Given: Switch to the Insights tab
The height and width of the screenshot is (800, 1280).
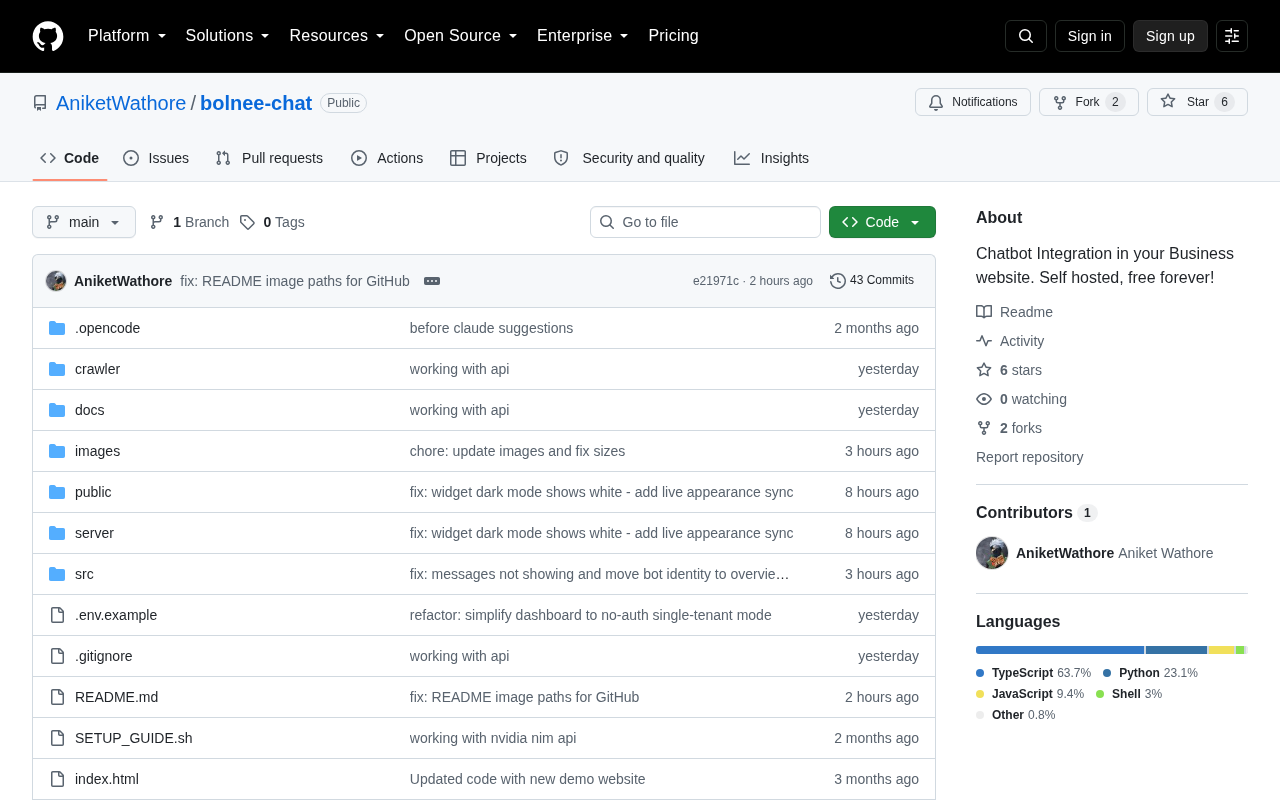Looking at the screenshot, I should (x=771, y=158).
